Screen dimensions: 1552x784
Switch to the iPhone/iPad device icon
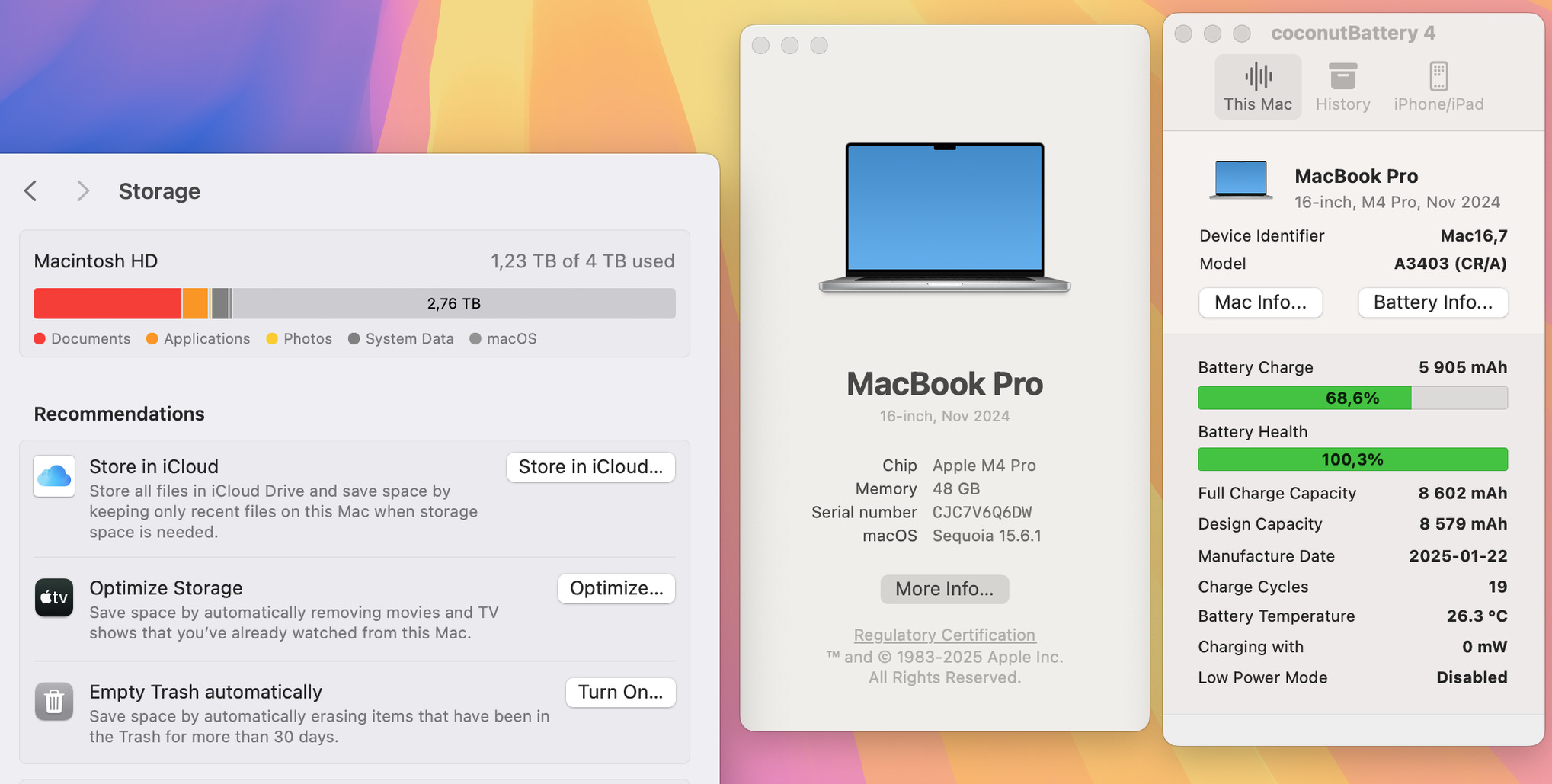[x=1438, y=76]
